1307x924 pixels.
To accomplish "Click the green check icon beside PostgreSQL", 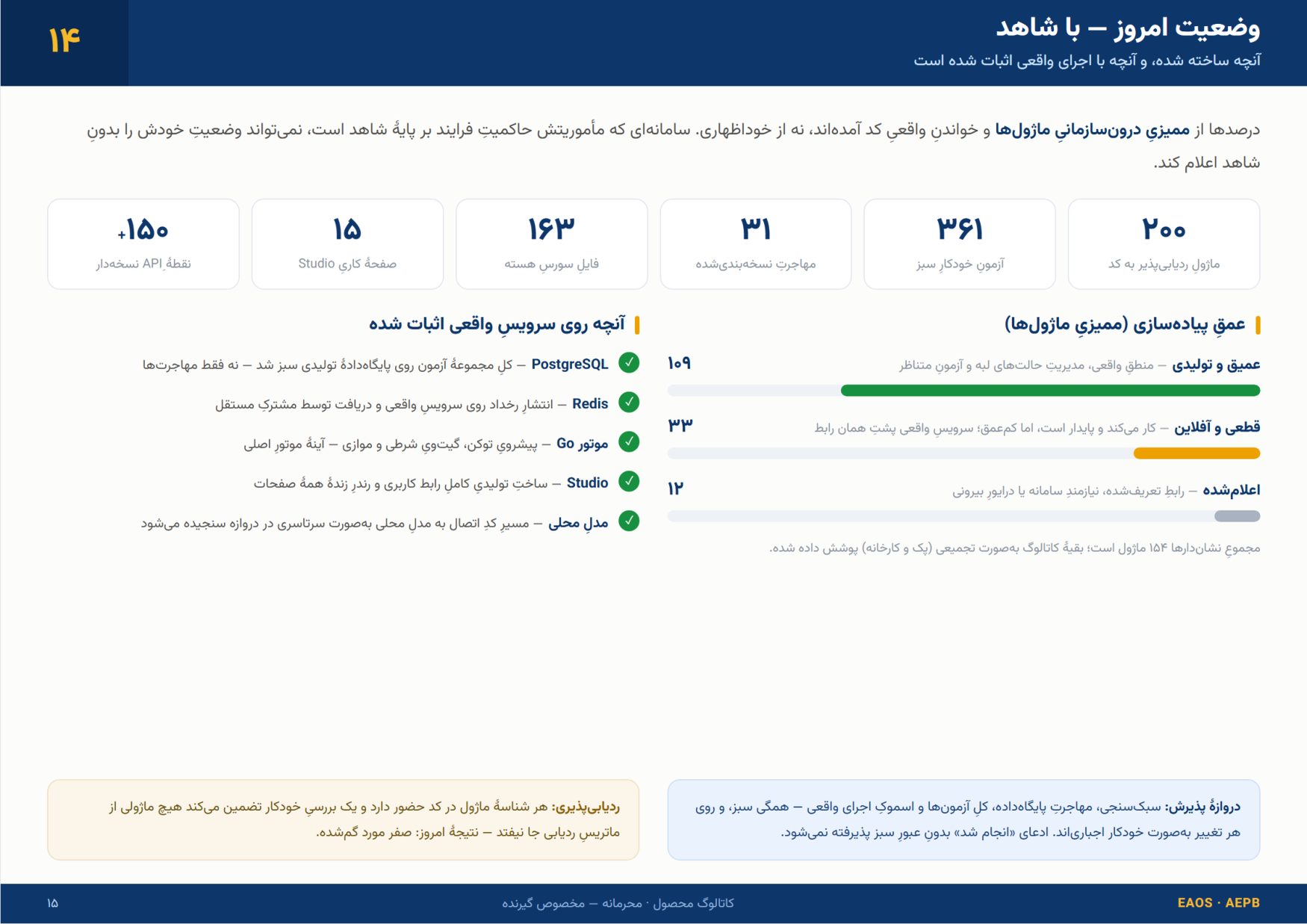I will (630, 363).
